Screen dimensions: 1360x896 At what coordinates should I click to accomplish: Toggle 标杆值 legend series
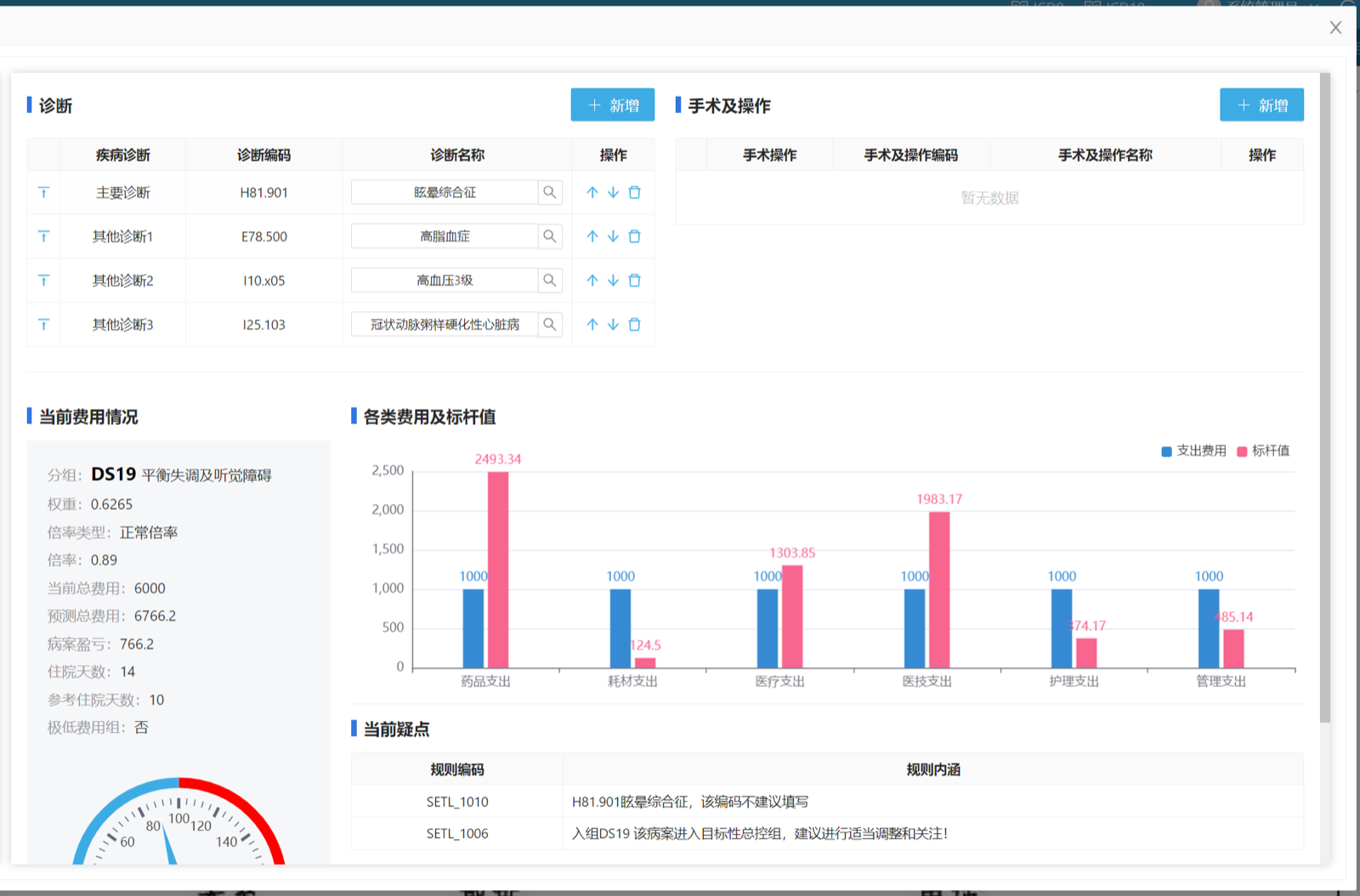click(x=1263, y=451)
